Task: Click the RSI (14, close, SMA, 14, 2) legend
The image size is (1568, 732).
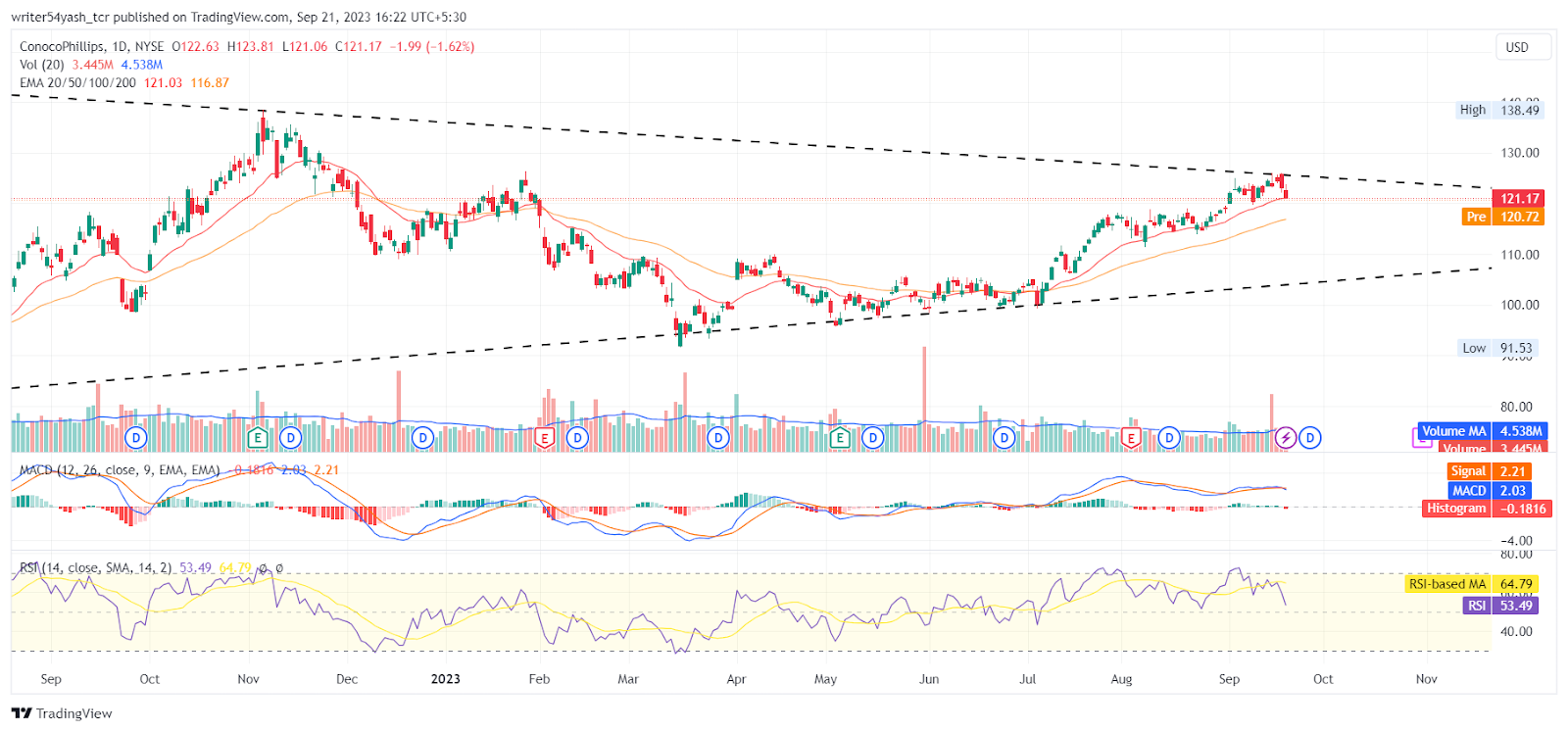Action: point(96,567)
